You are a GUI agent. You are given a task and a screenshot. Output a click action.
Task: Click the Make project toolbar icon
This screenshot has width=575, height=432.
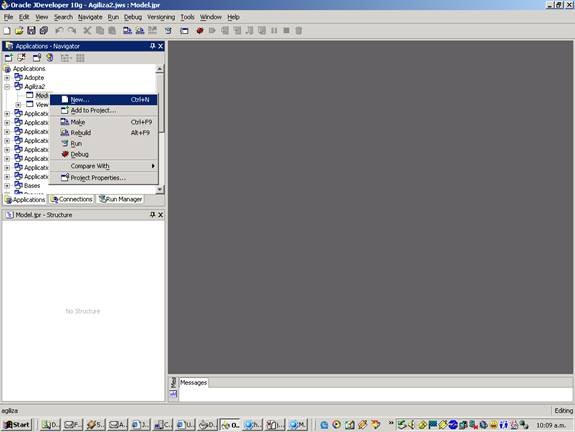coord(127,30)
